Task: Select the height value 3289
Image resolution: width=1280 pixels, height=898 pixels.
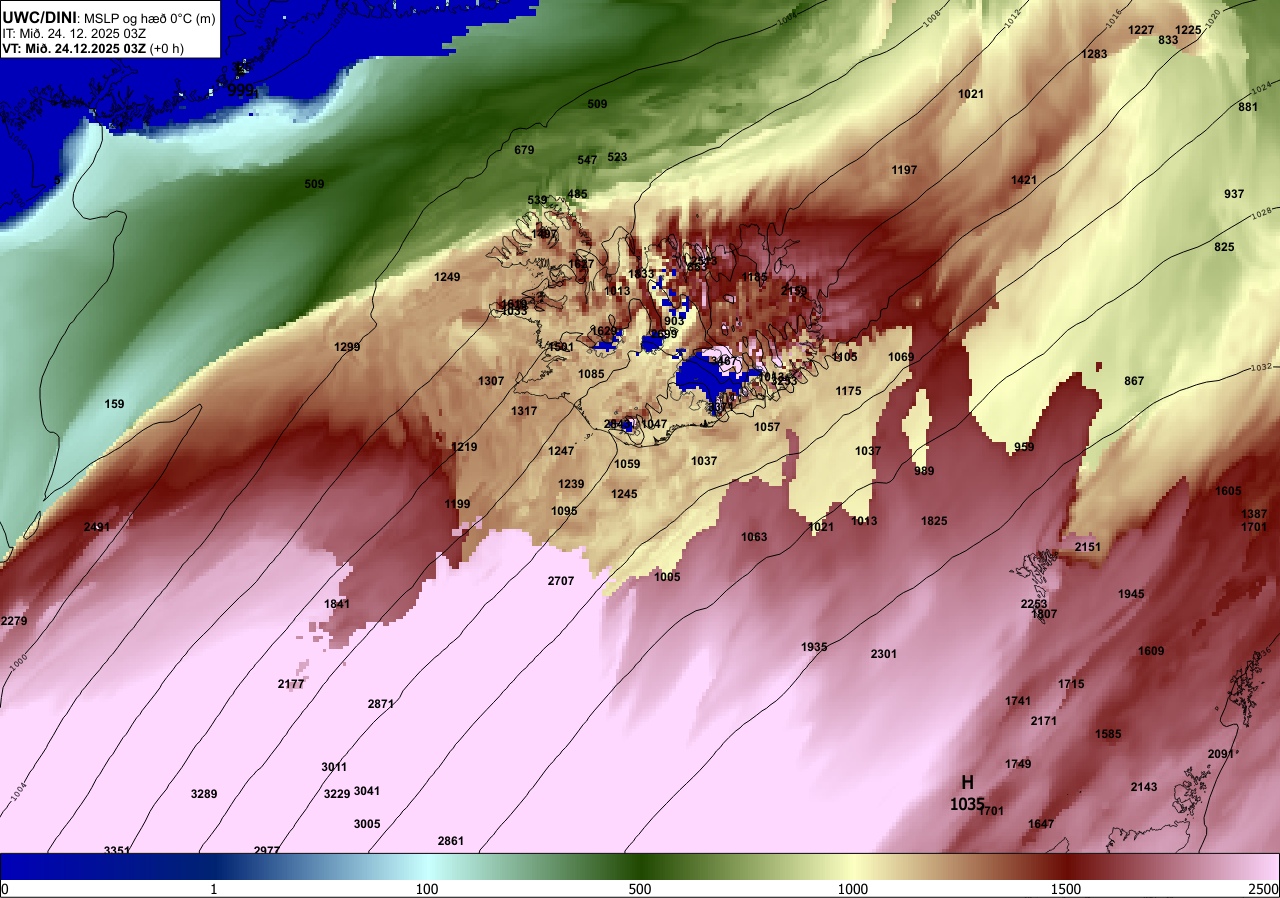Action: coord(204,794)
